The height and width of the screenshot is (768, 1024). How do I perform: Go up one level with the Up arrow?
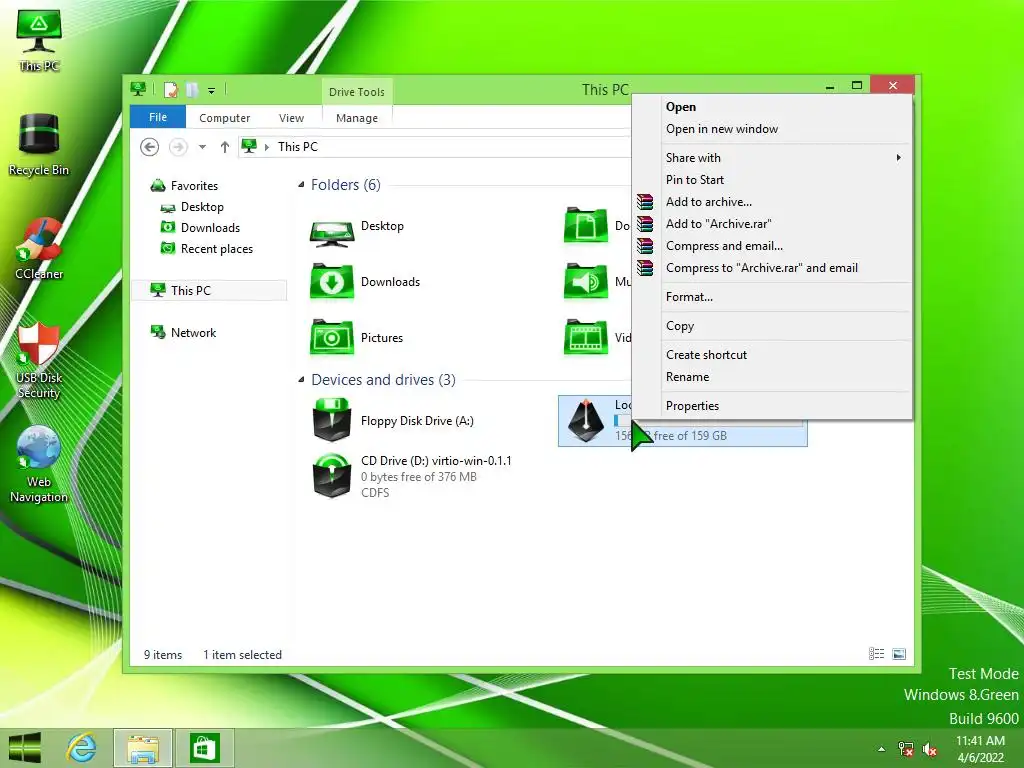[x=225, y=147]
